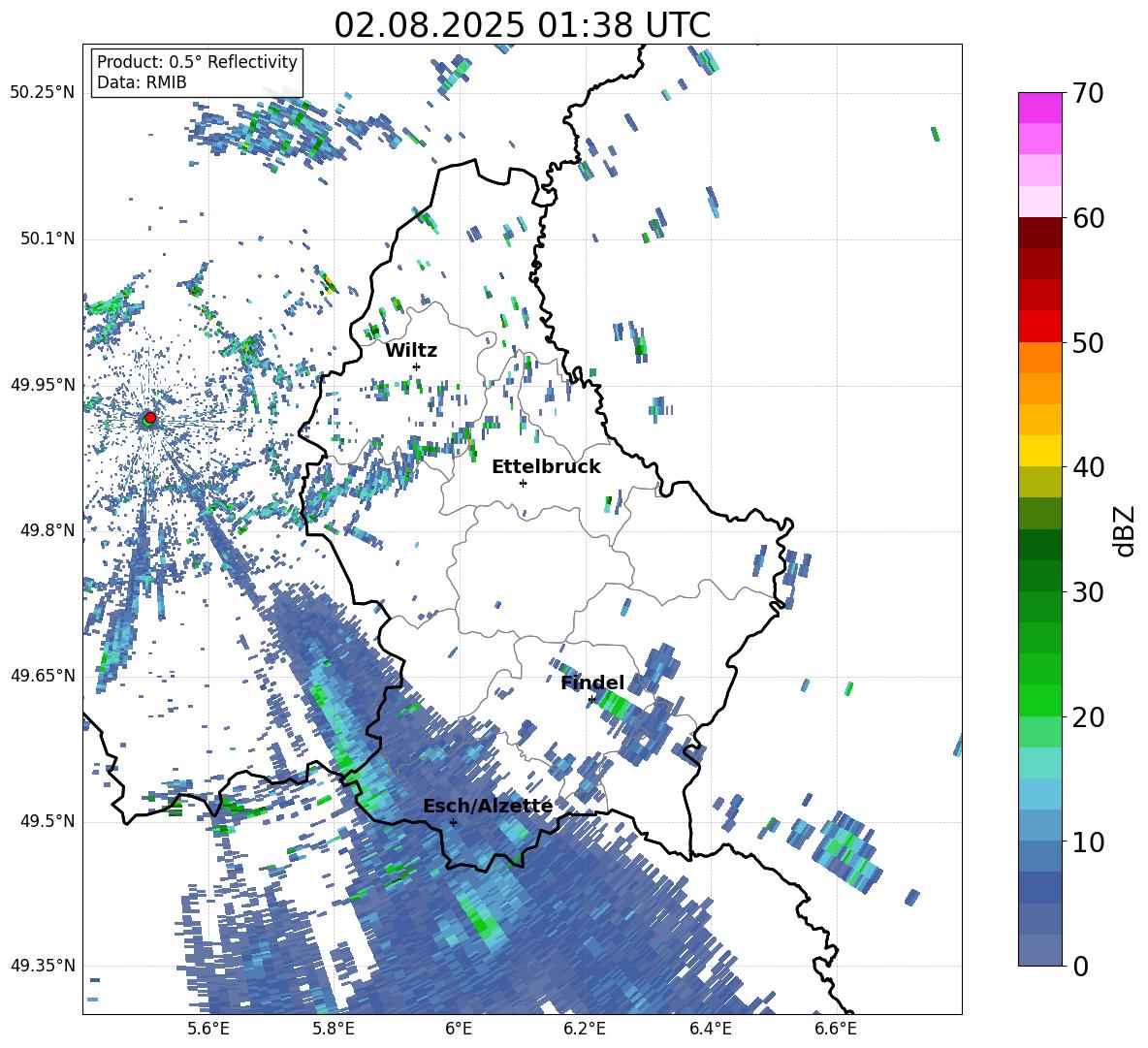Viewport: 1148px width, 1048px height.
Task: Click the 0 colorbar tick label
Action: (x=1080, y=966)
